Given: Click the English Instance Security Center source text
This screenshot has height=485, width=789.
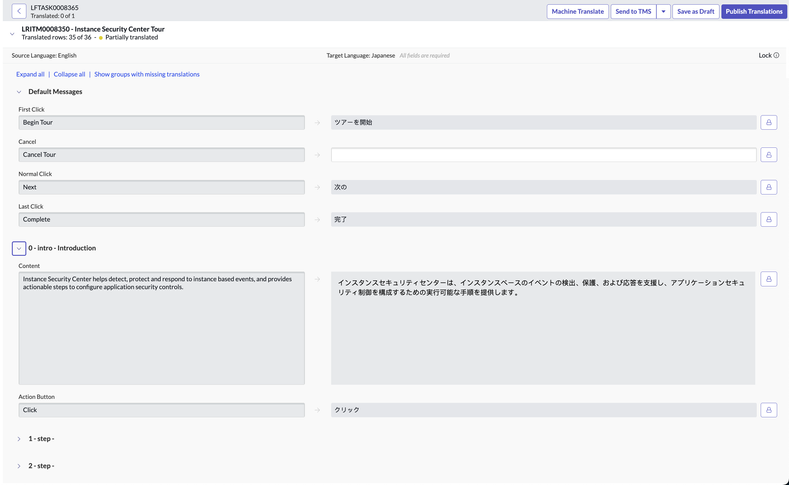Looking at the screenshot, I should tap(162, 328).
